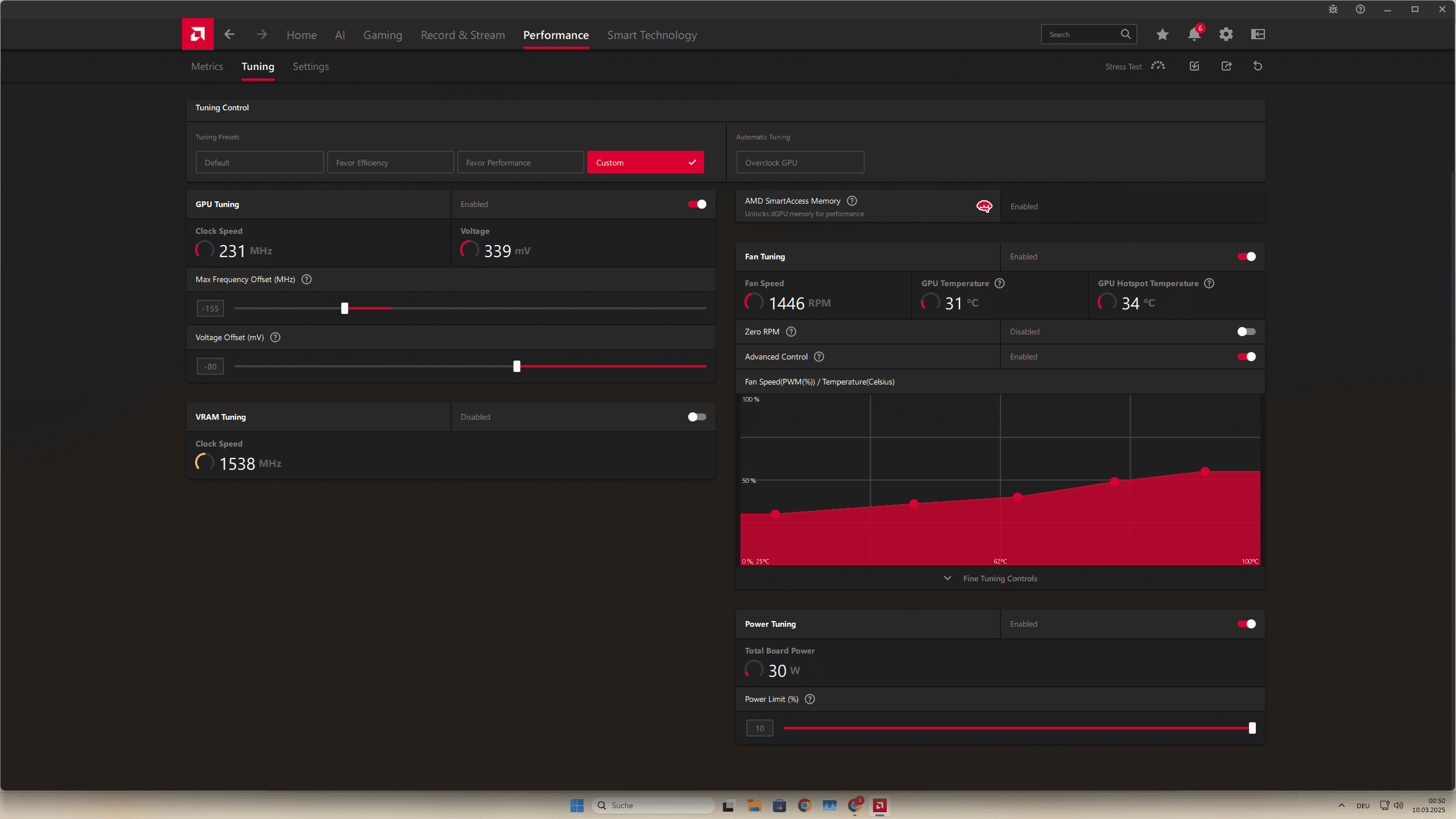Go forward with the right arrow

[262, 34]
